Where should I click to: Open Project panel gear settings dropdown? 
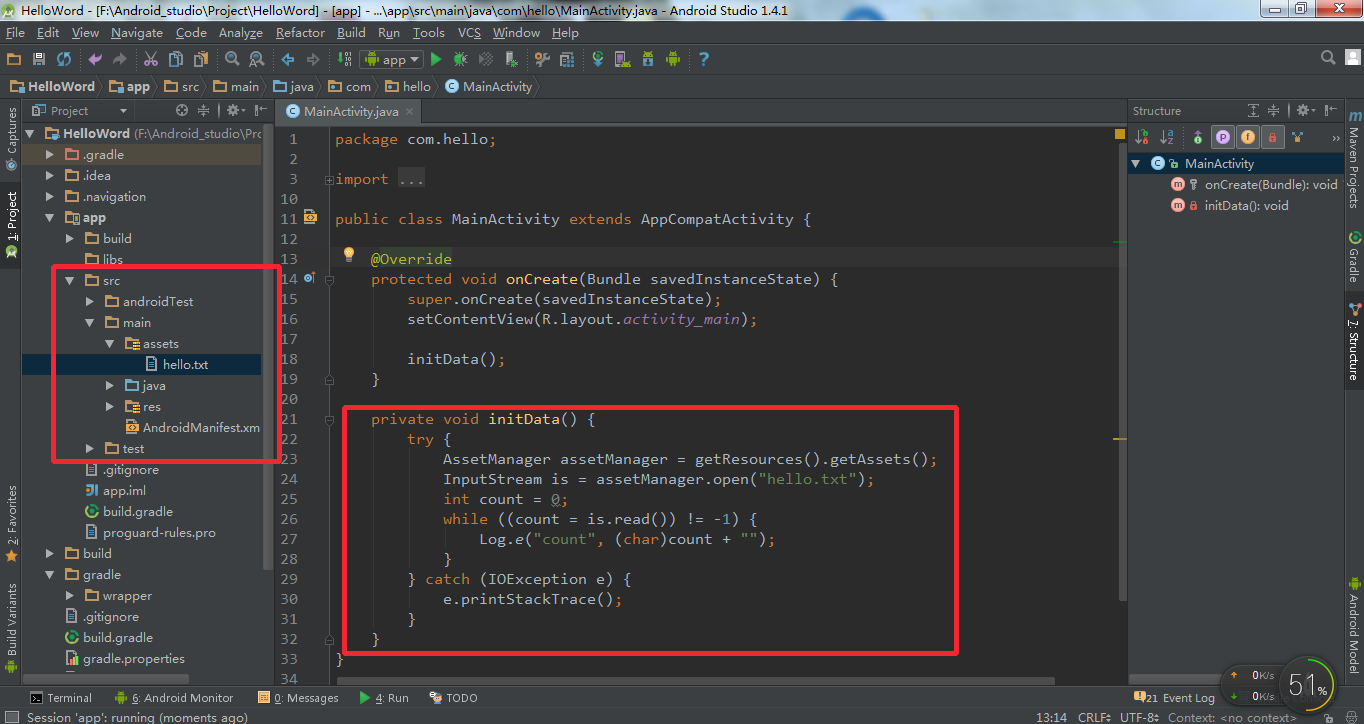tap(236, 110)
